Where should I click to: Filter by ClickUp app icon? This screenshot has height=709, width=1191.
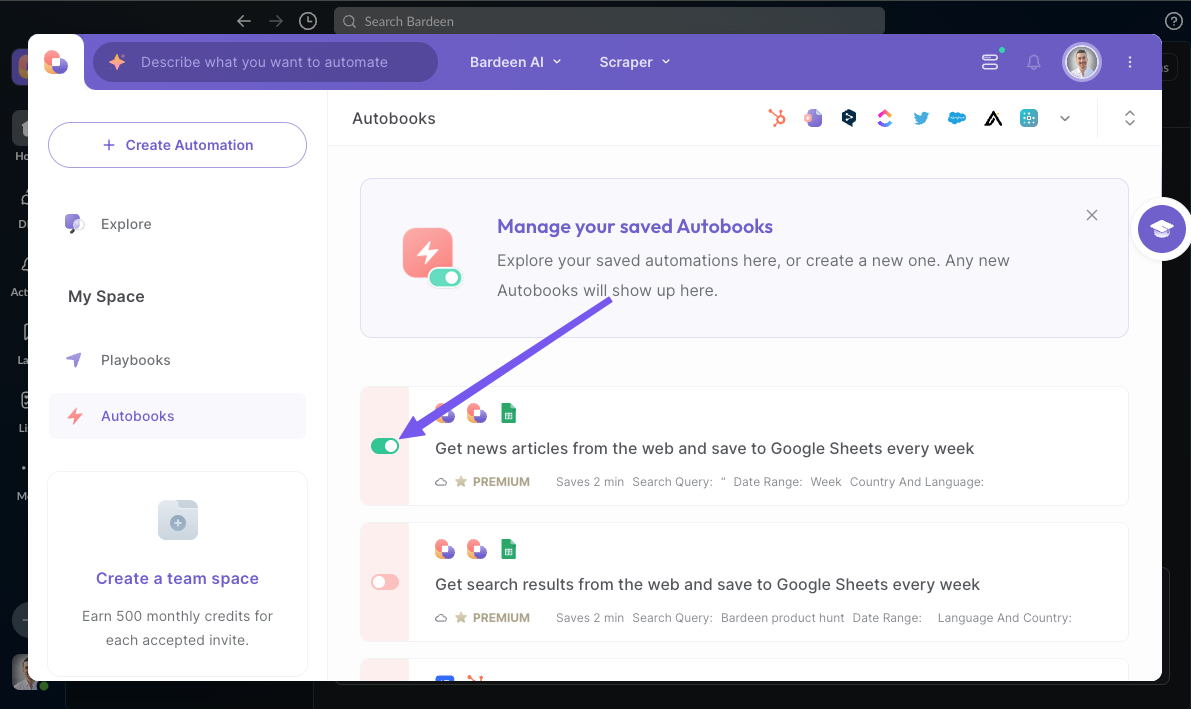point(885,119)
